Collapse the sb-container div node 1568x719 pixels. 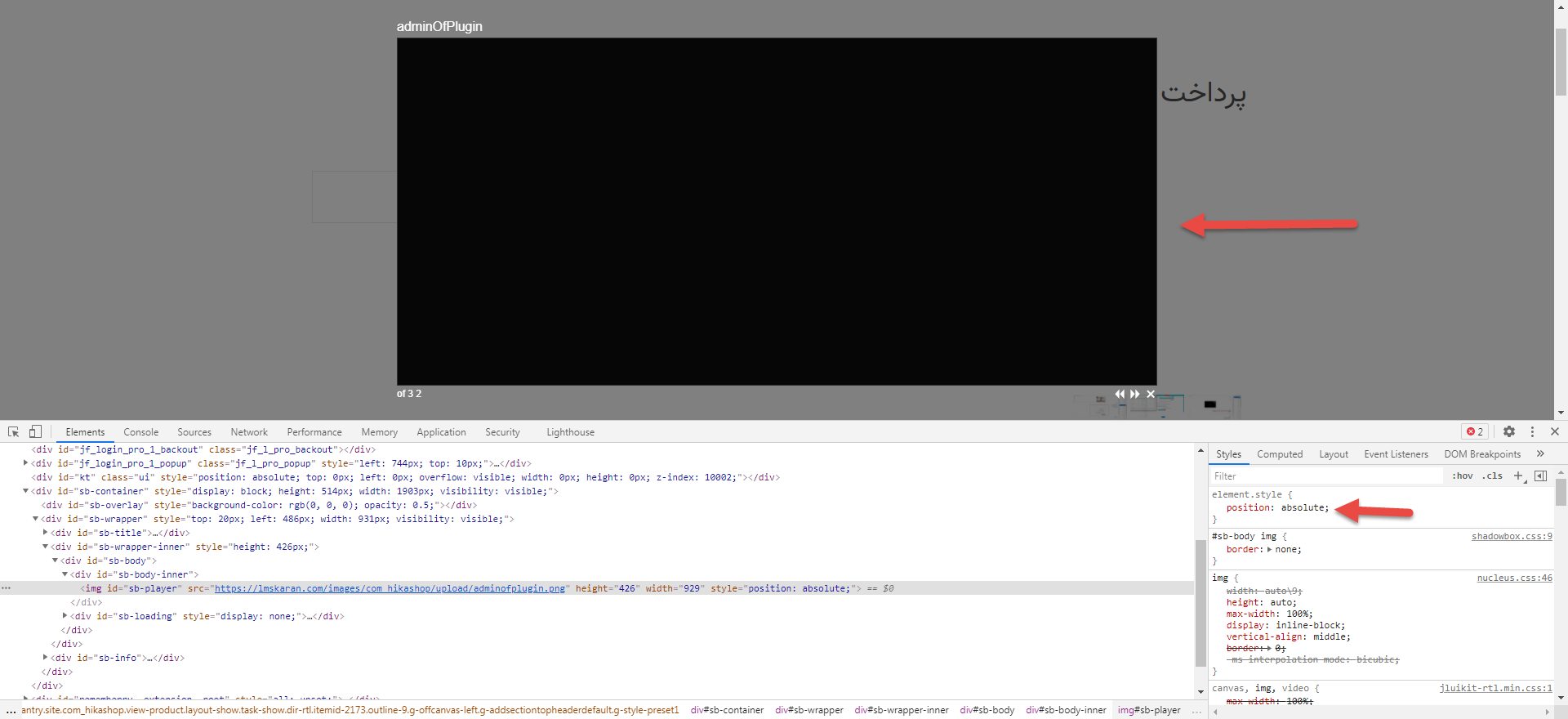(25, 491)
